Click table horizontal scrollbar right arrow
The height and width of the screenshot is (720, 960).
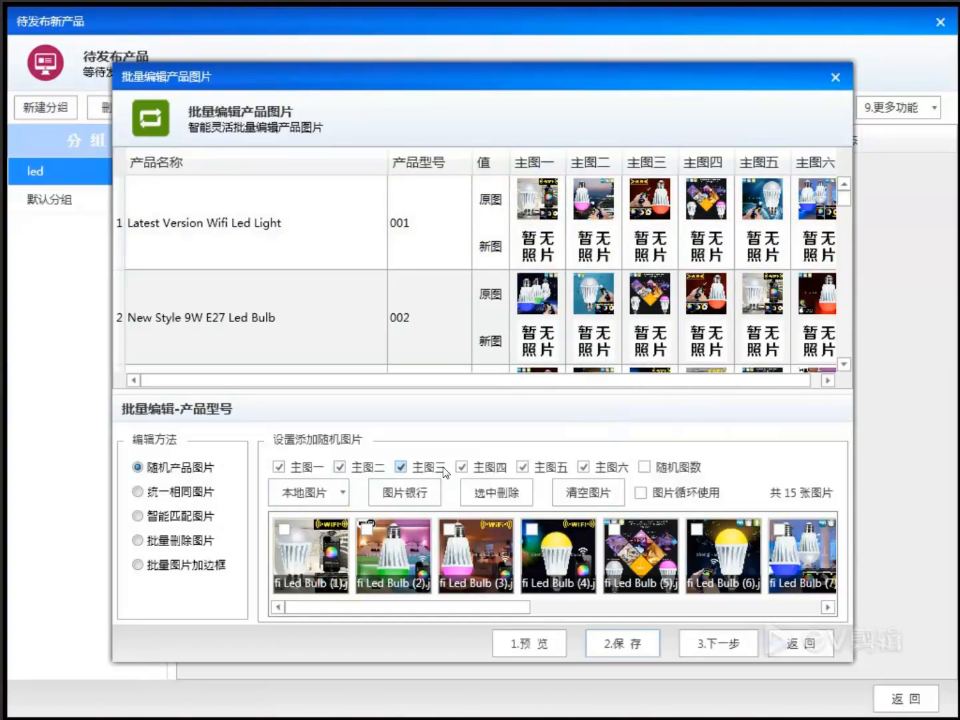(x=828, y=380)
